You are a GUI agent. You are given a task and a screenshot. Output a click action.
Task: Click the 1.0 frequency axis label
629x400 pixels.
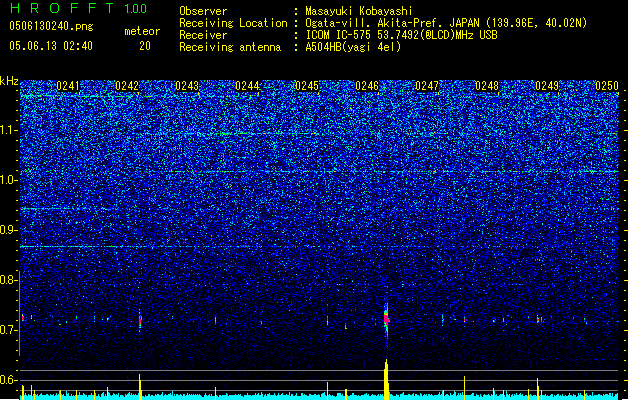9,180
